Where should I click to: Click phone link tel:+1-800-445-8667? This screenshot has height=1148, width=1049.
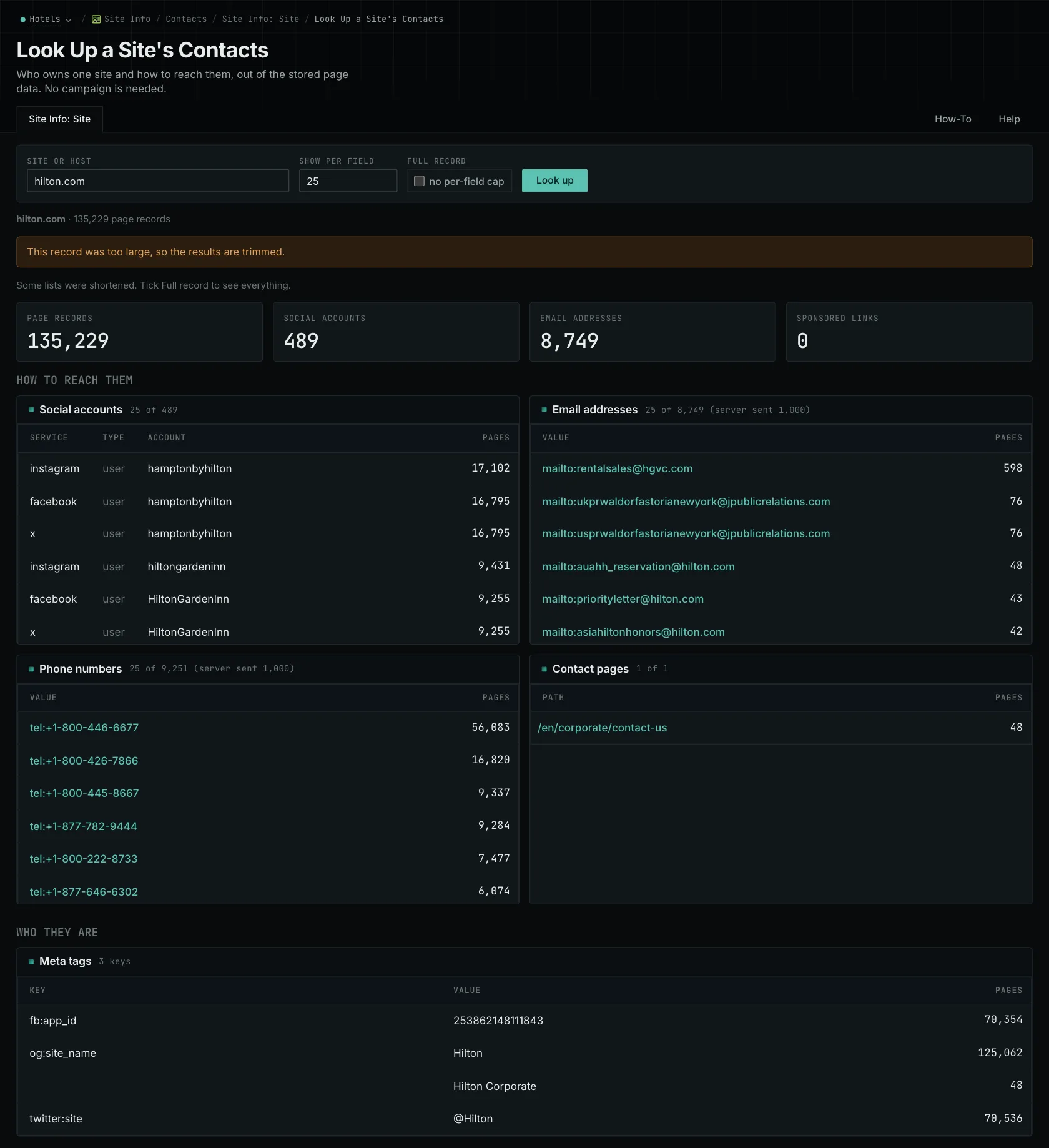coord(84,793)
